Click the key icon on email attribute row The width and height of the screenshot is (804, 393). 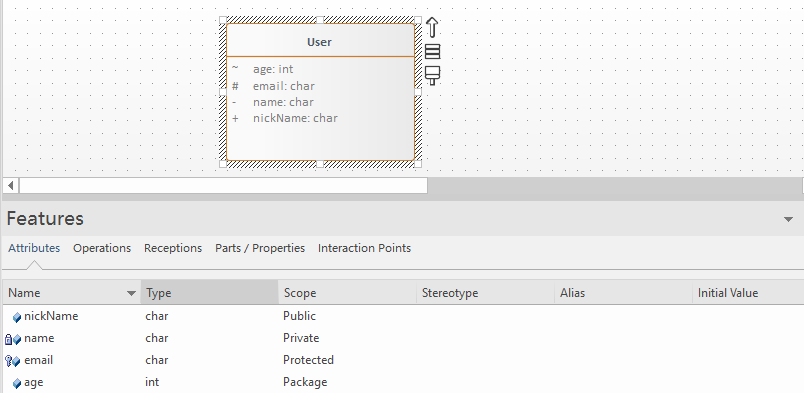click(x=8, y=361)
